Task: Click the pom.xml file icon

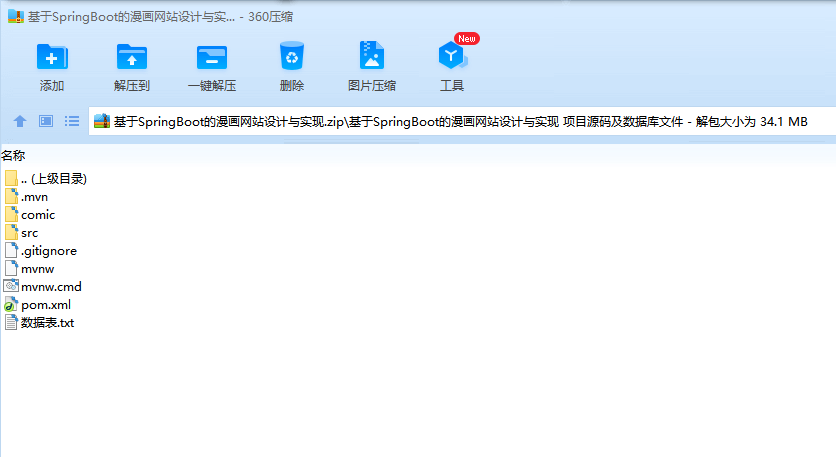Action: (11, 304)
